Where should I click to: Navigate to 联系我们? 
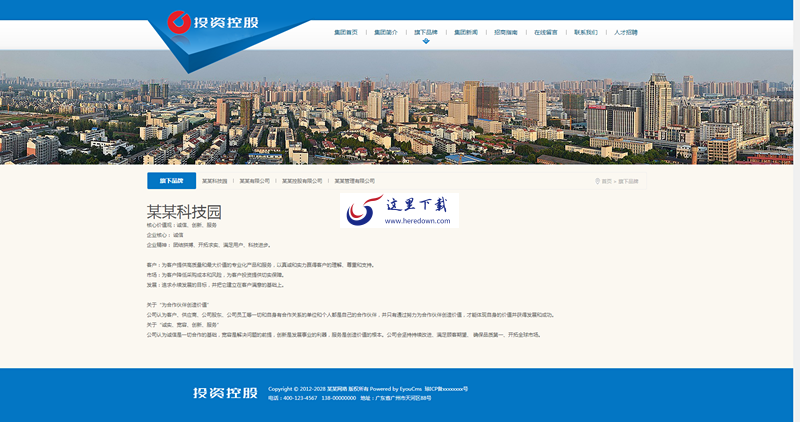[586, 32]
